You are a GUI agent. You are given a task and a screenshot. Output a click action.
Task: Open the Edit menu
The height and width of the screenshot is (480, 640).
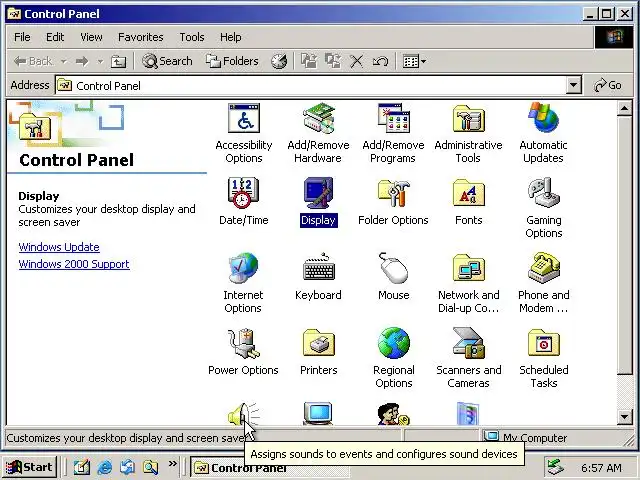pyautogui.click(x=55, y=37)
